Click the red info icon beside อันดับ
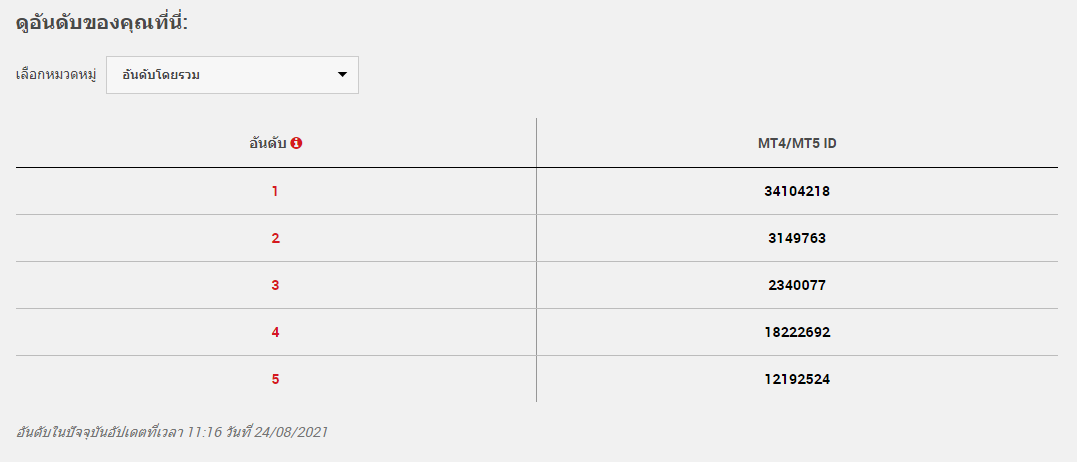1077x462 pixels. (297, 143)
